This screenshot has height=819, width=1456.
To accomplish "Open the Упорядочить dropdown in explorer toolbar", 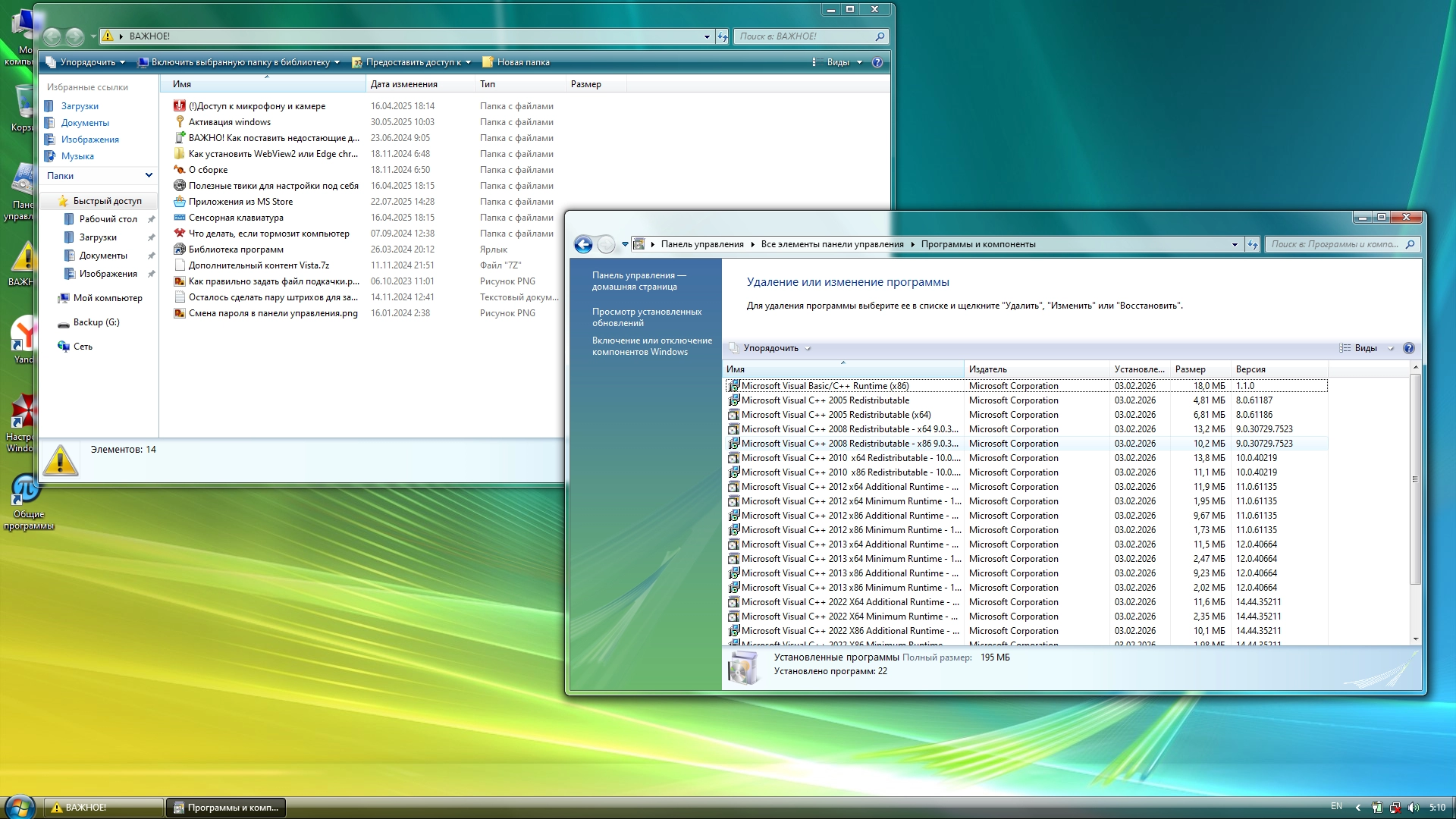I will tap(86, 62).
